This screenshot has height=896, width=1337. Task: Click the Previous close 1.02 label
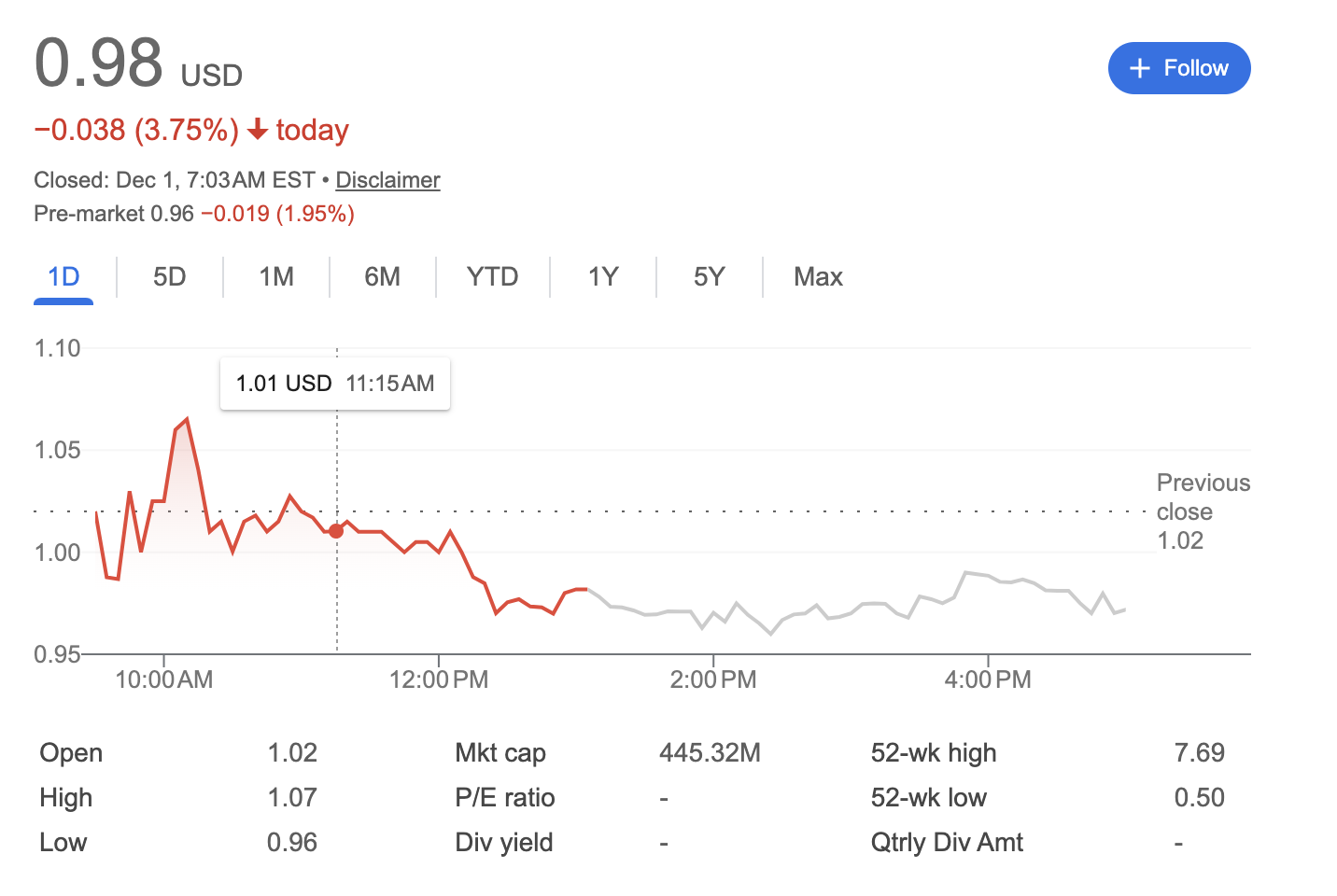pos(1202,511)
